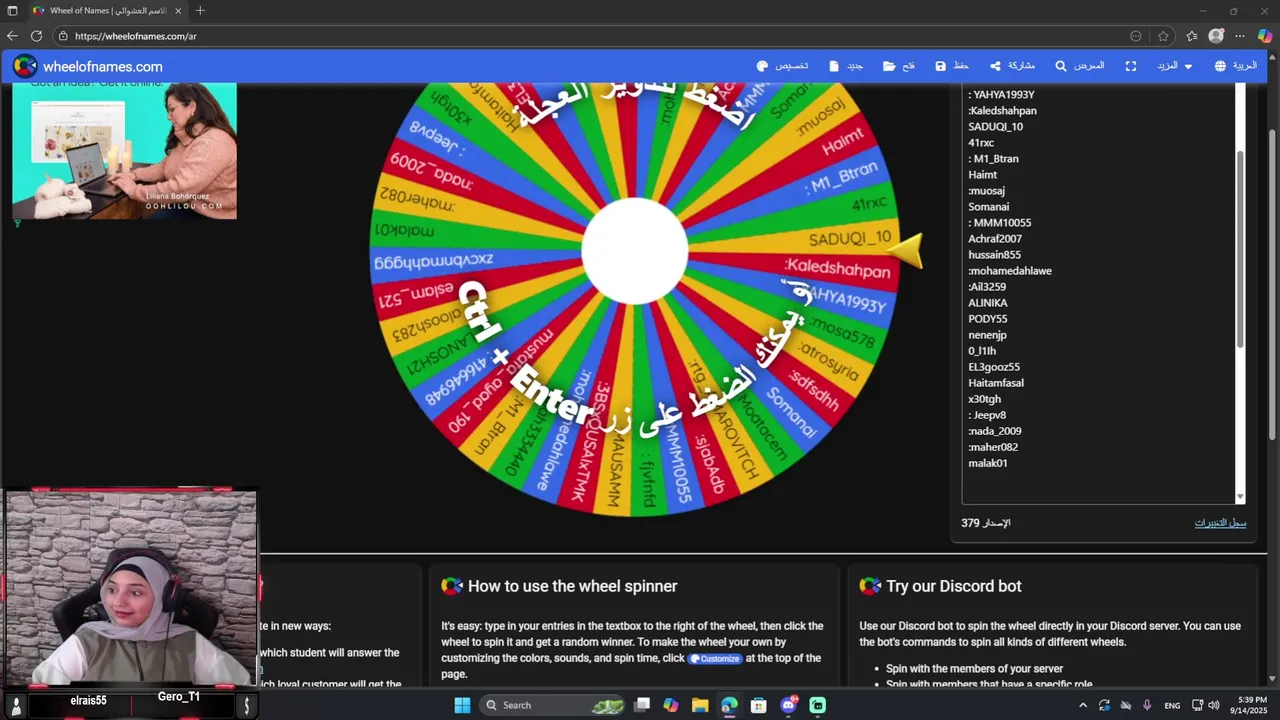Click the ad video thumbnail with woman at laptop
Screen dimensions: 1280x720
(x=124, y=150)
